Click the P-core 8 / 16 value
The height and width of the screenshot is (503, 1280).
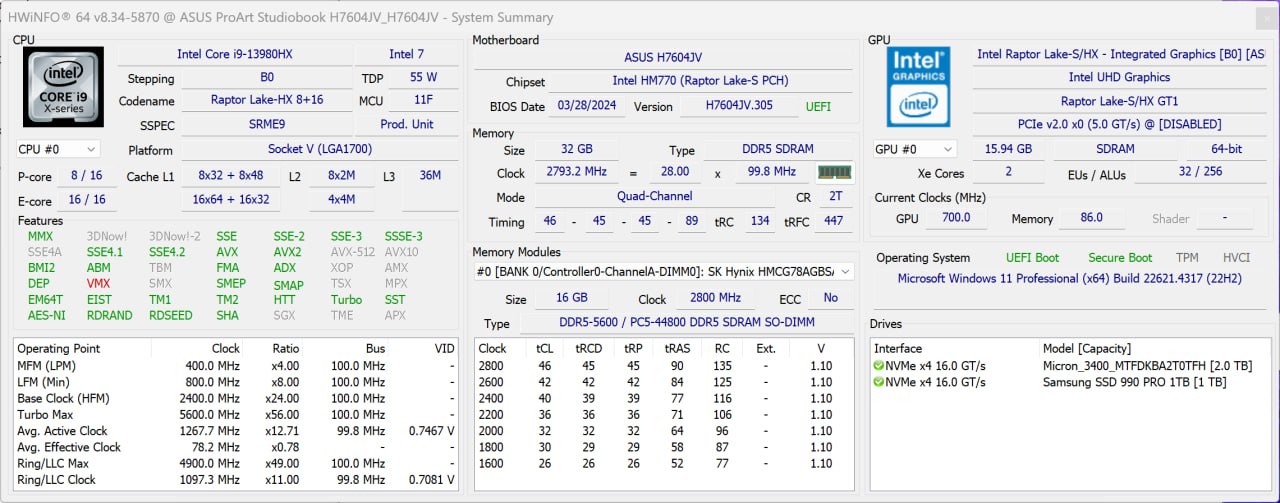click(87, 176)
